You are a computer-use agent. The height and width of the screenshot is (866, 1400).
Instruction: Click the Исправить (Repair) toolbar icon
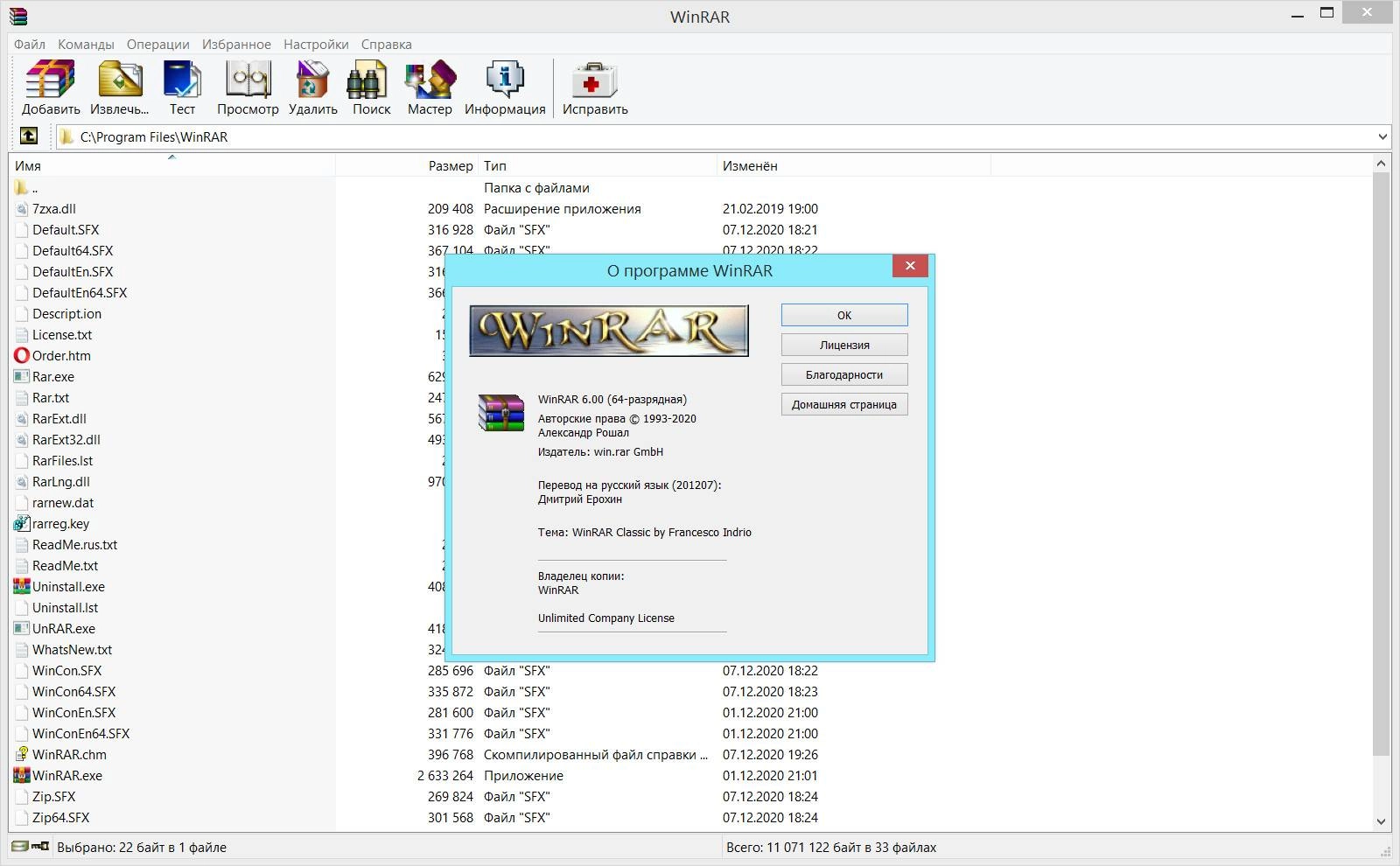click(x=595, y=80)
